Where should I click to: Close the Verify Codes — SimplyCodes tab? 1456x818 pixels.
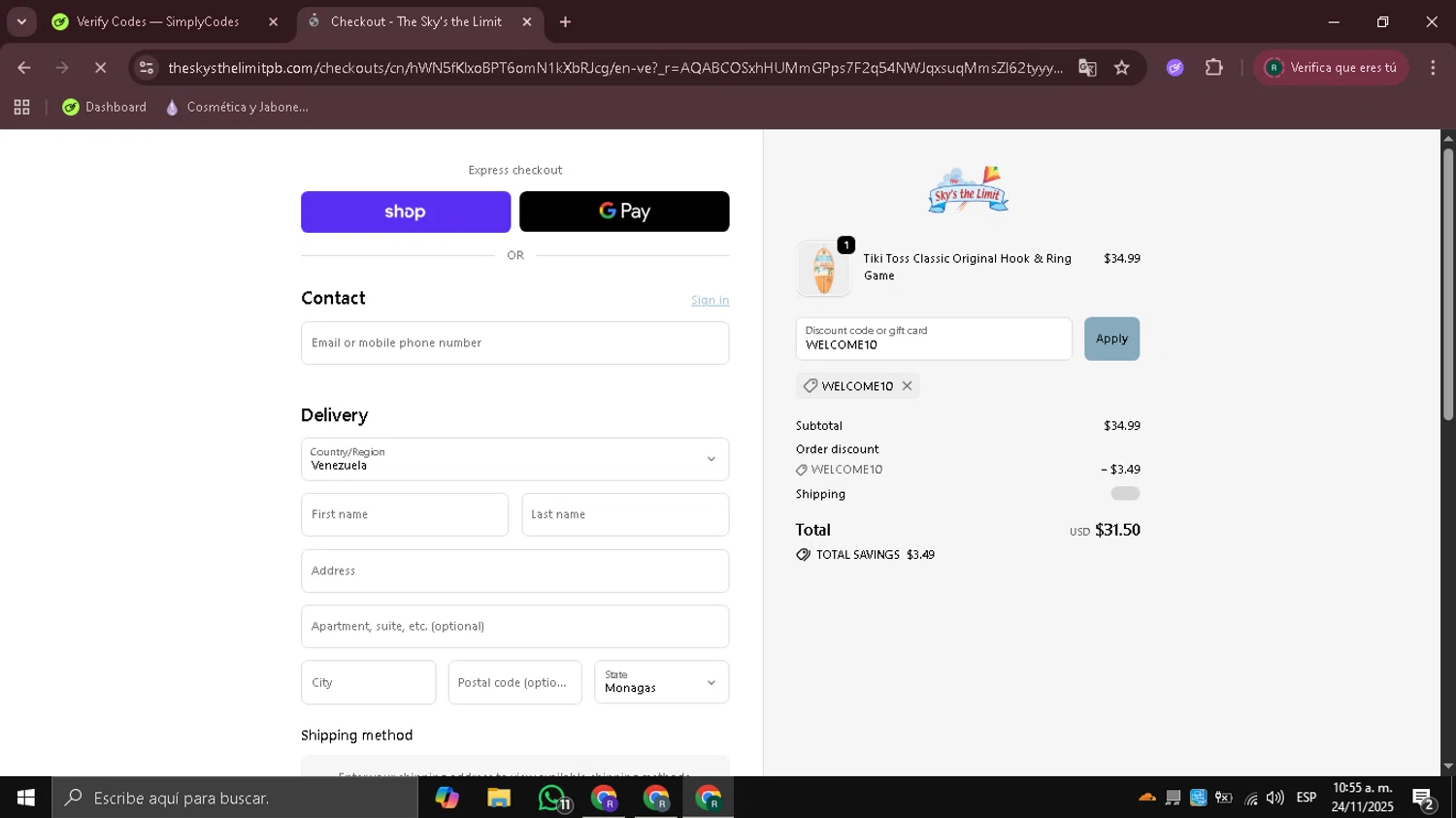point(273,21)
